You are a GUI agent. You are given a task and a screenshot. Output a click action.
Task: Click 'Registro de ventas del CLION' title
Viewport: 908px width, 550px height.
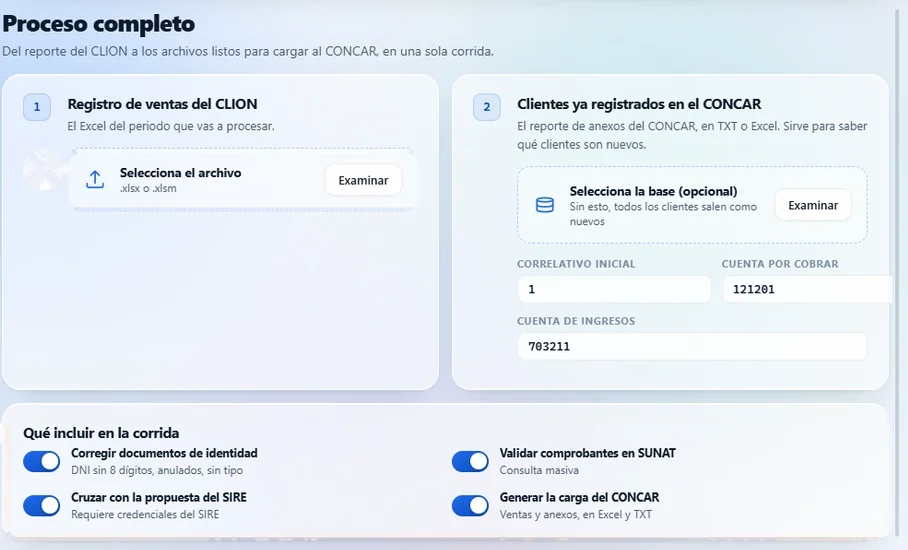[x=162, y=104]
